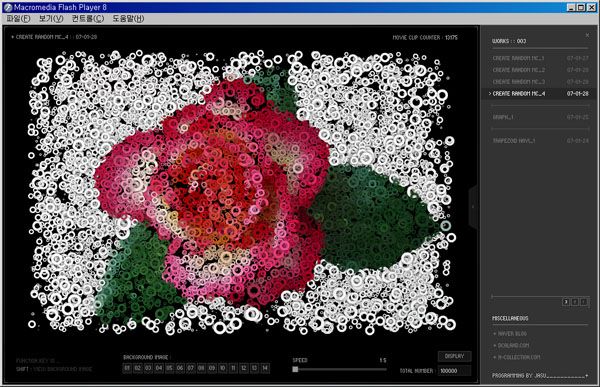Collapse the side panel with edge handle
The image size is (600, 387).
(x=473, y=207)
